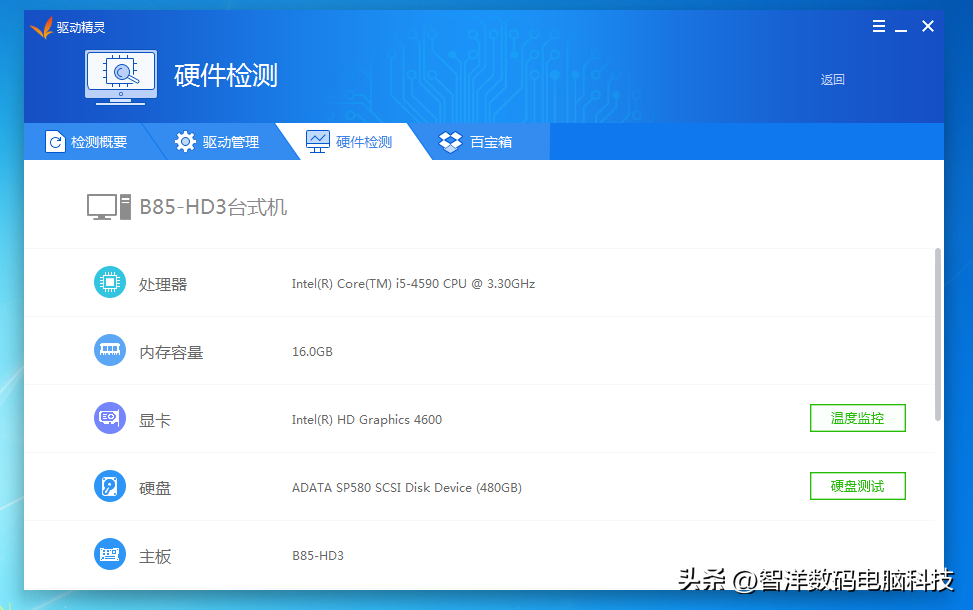
Task: Click the 硬件检测 page heading
Action: 226,76
